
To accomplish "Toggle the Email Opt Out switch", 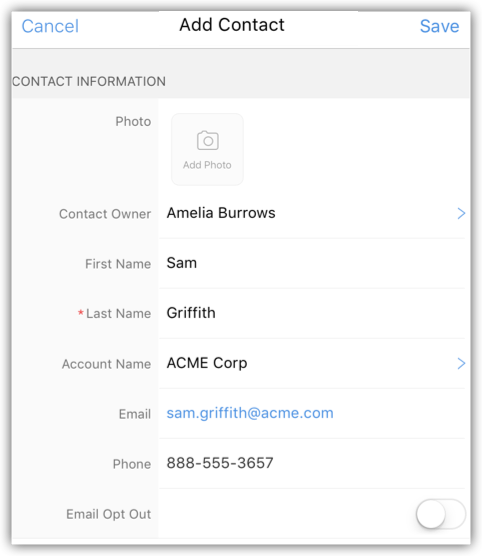I will (441, 514).
